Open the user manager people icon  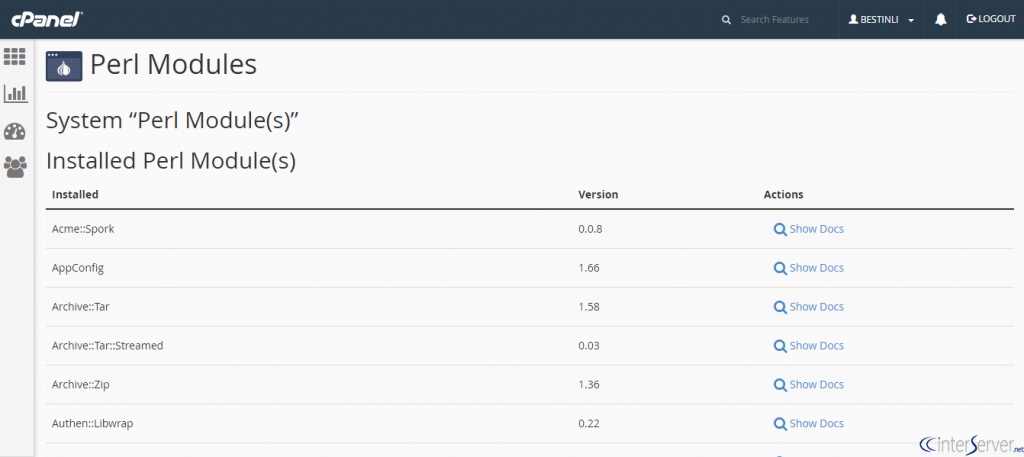[x=15, y=167]
